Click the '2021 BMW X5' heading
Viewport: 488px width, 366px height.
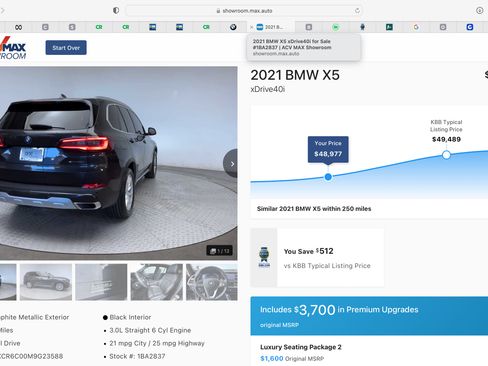[295, 75]
